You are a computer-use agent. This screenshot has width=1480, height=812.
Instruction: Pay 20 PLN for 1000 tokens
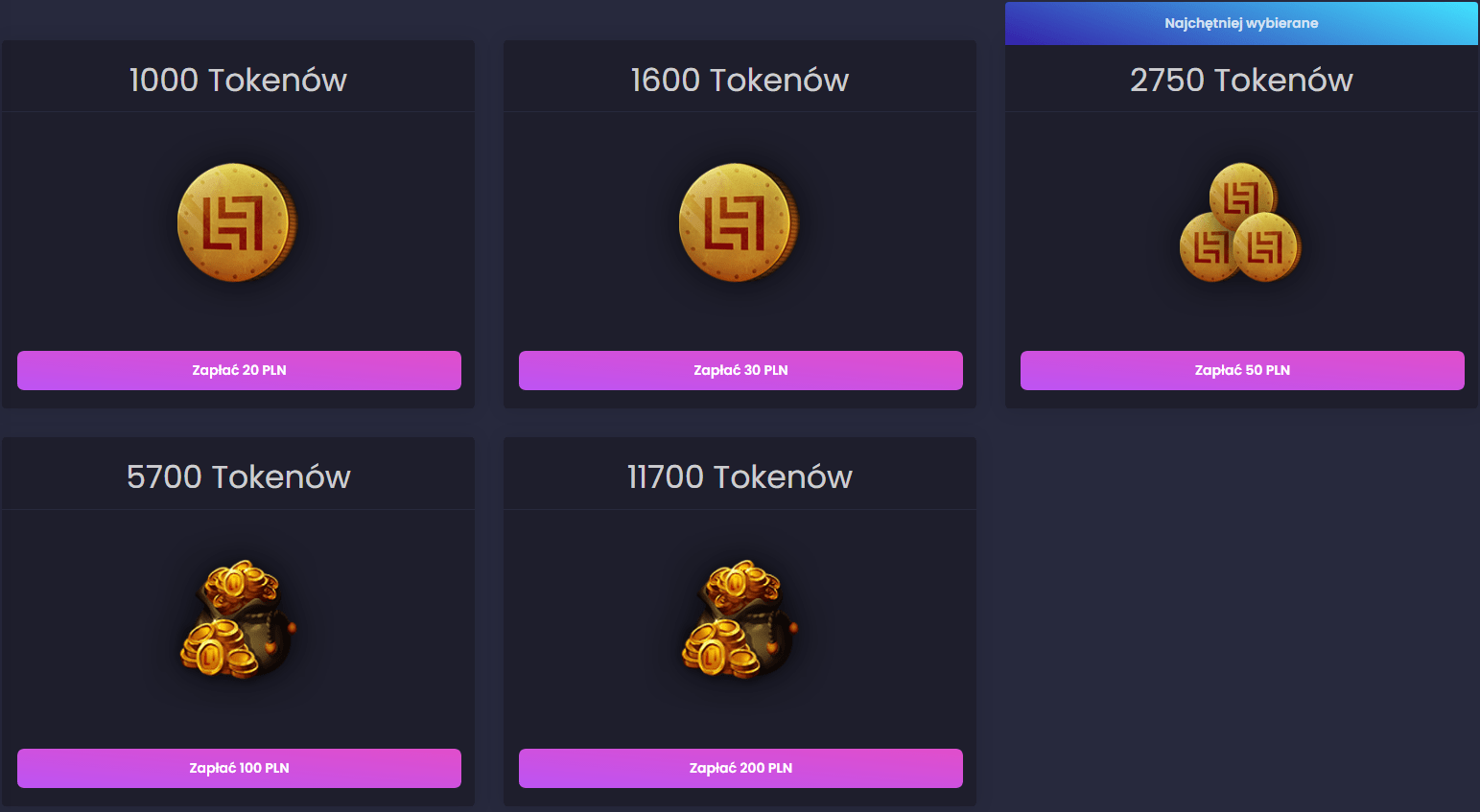(239, 370)
